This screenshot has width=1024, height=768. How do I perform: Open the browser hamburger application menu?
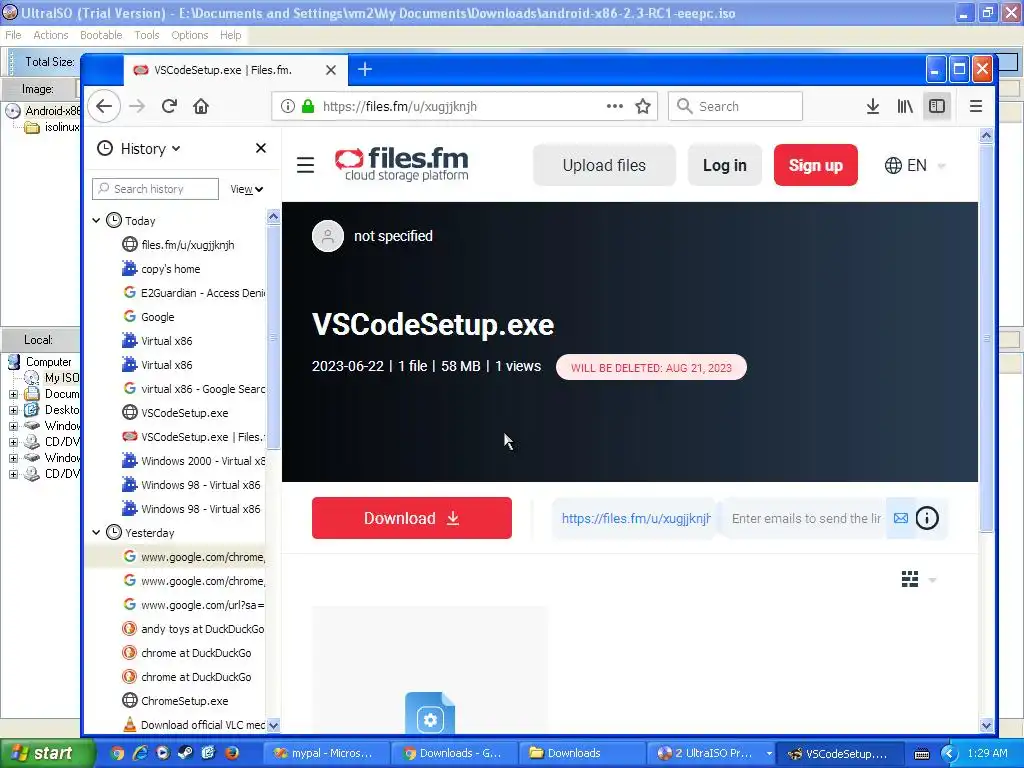coord(976,106)
